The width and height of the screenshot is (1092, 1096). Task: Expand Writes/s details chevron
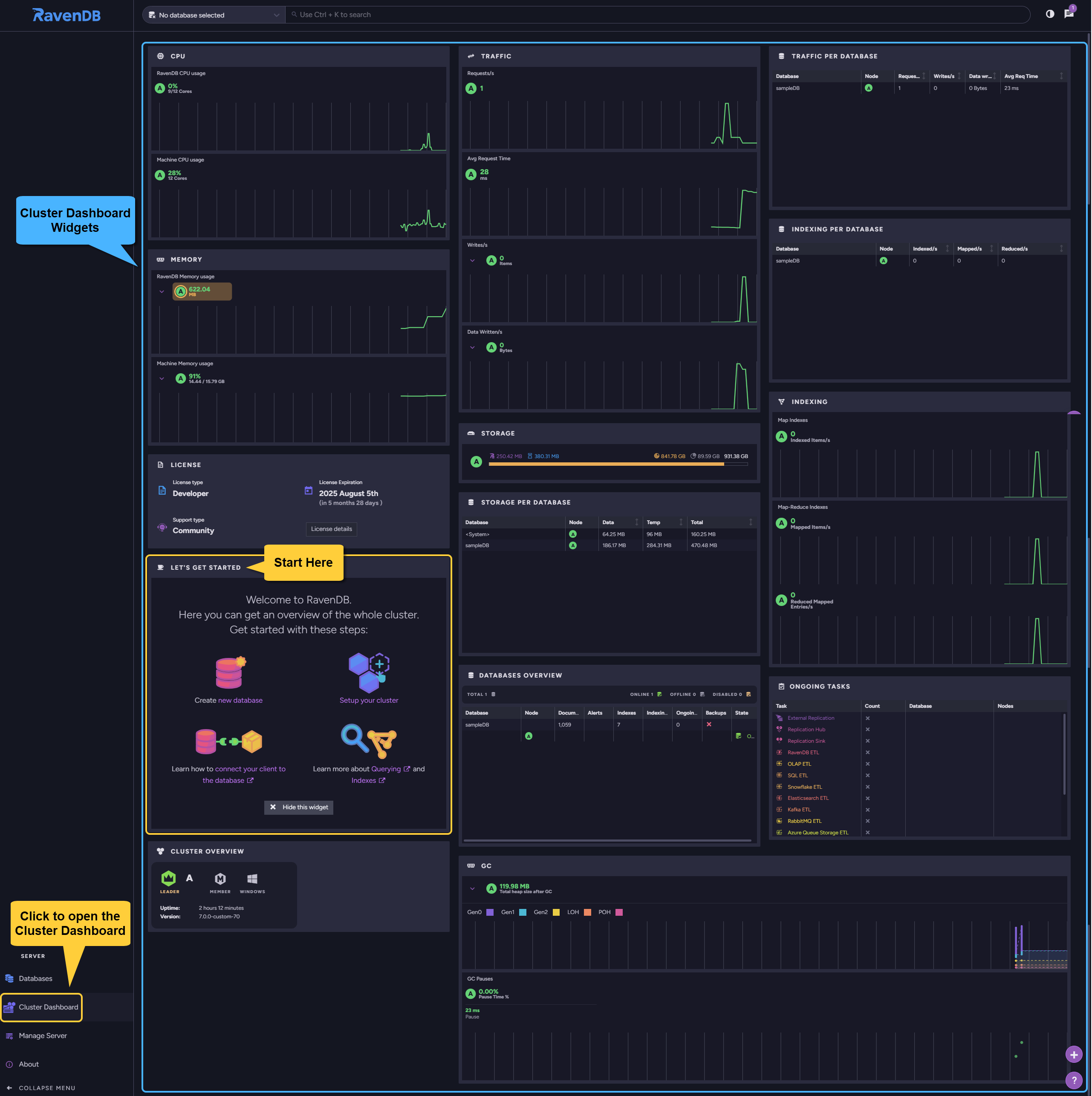(472, 260)
